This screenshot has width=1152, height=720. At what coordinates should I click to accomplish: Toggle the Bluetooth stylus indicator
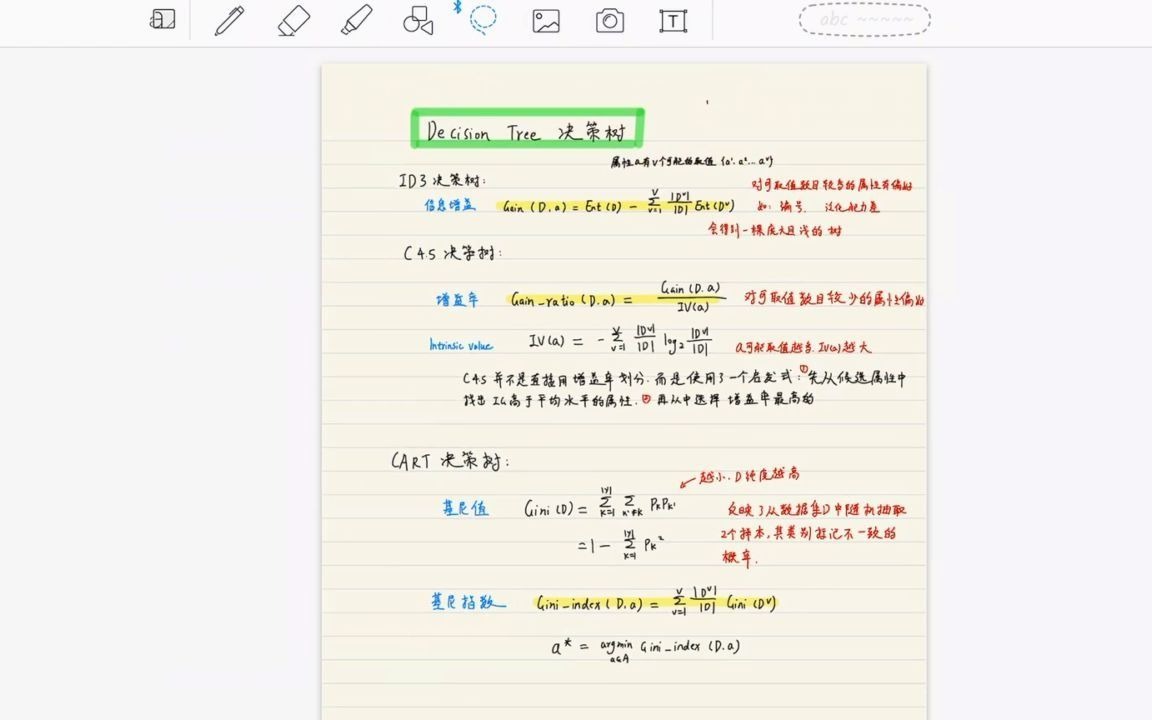pos(459,7)
